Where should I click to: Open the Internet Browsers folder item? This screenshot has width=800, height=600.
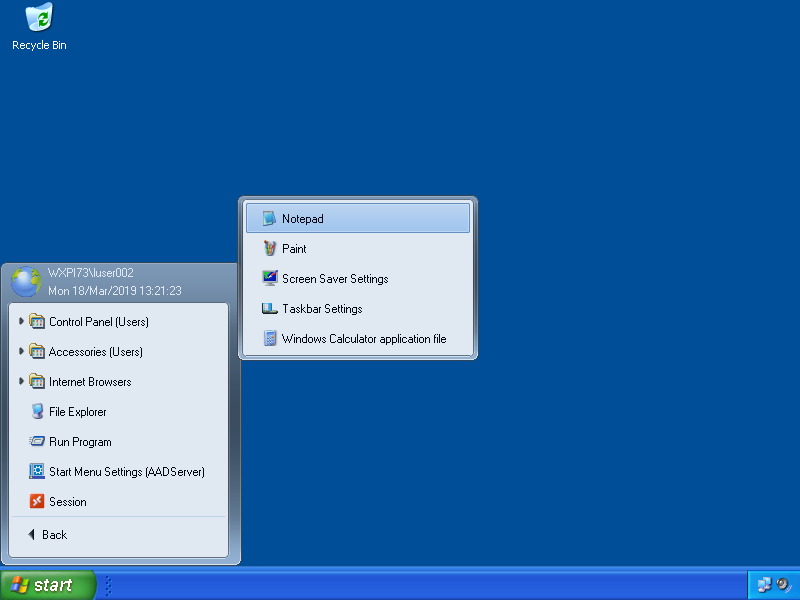point(90,382)
